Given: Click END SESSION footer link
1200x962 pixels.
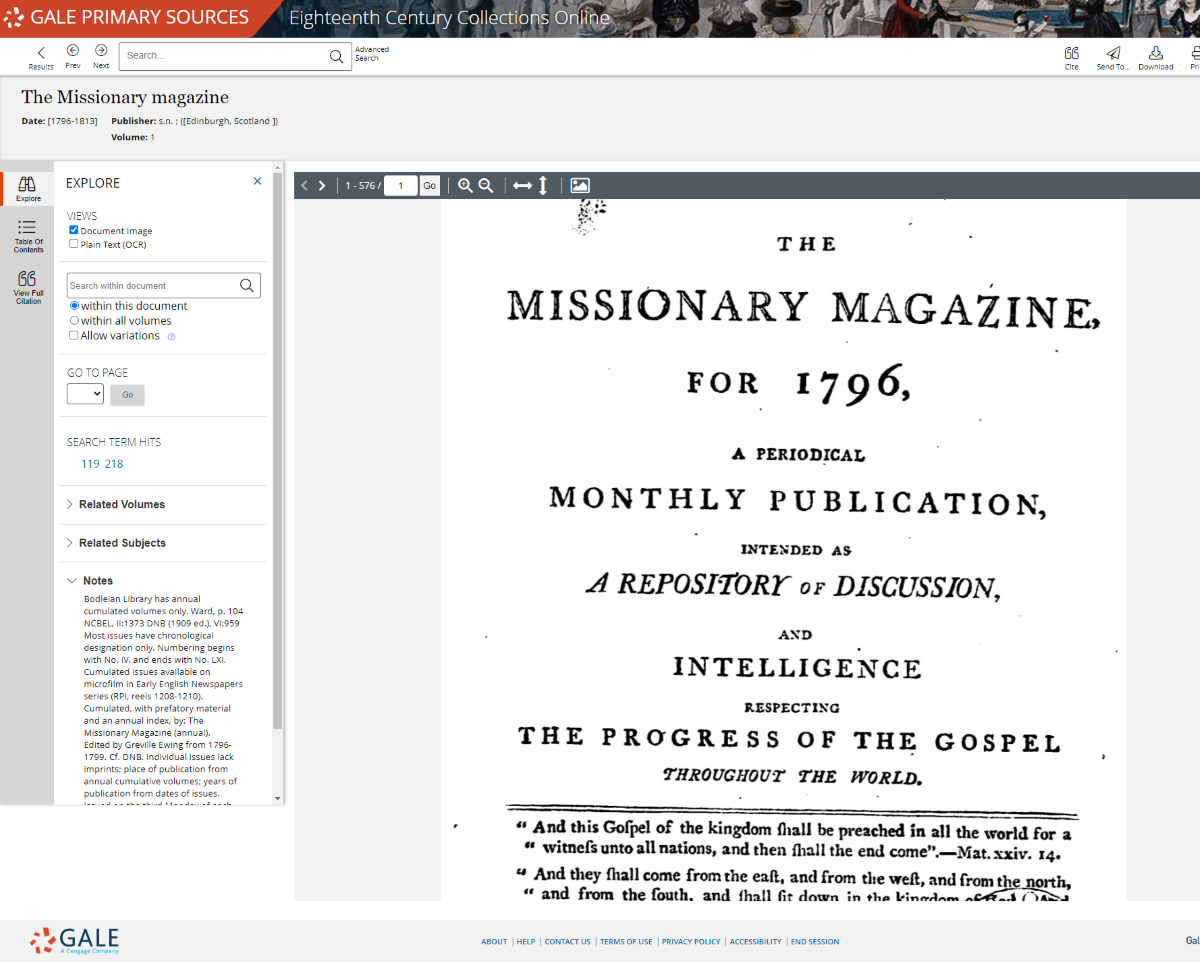Looking at the screenshot, I should click(x=815, y=942).
